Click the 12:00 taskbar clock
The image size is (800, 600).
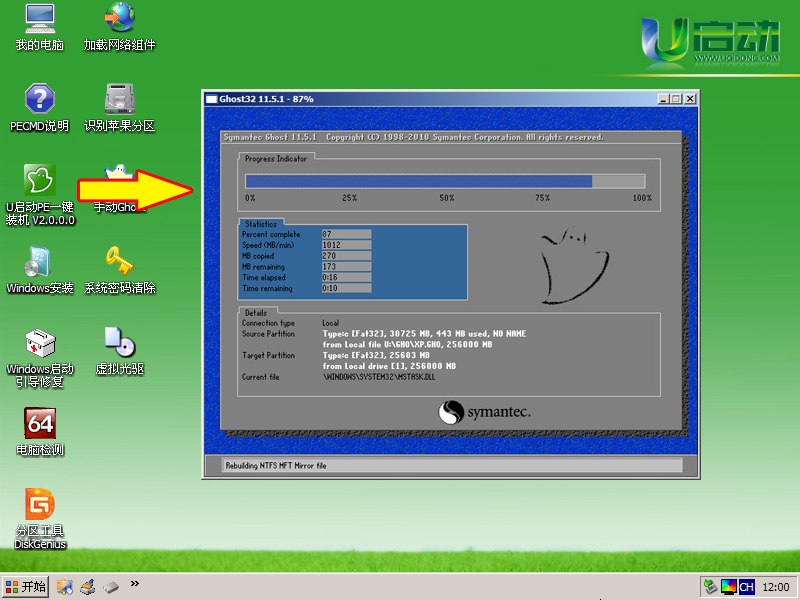click(x=776, y=587)
